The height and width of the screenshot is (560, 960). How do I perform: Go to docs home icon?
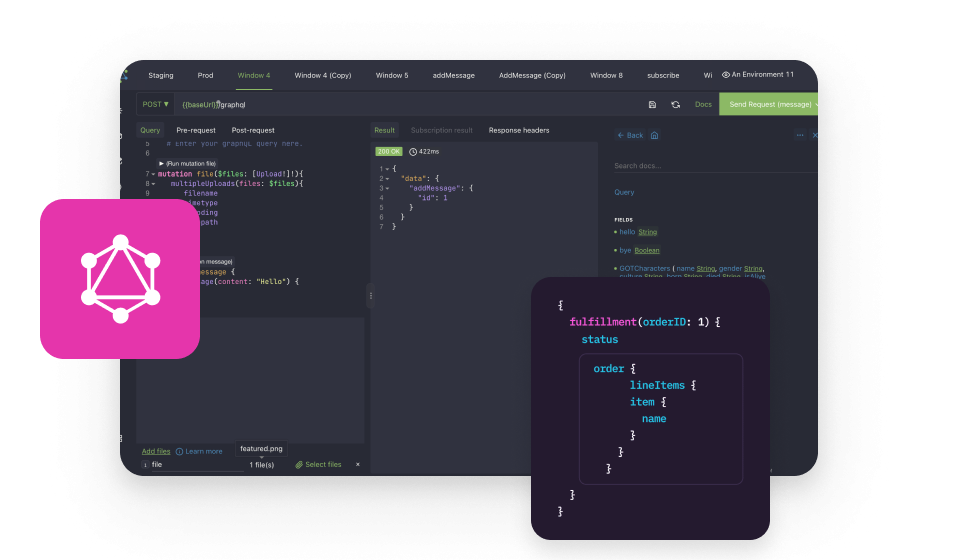(x=654, y=135)
